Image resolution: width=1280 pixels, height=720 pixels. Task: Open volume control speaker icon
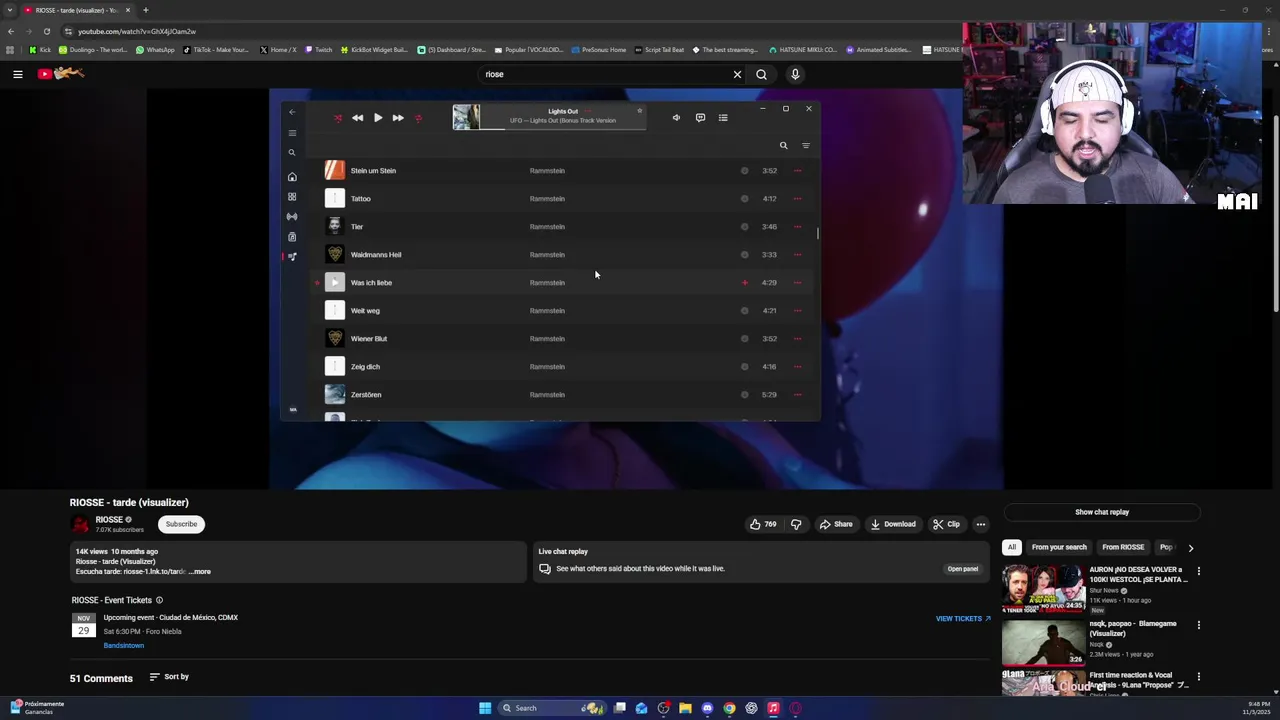pos(676,118)
